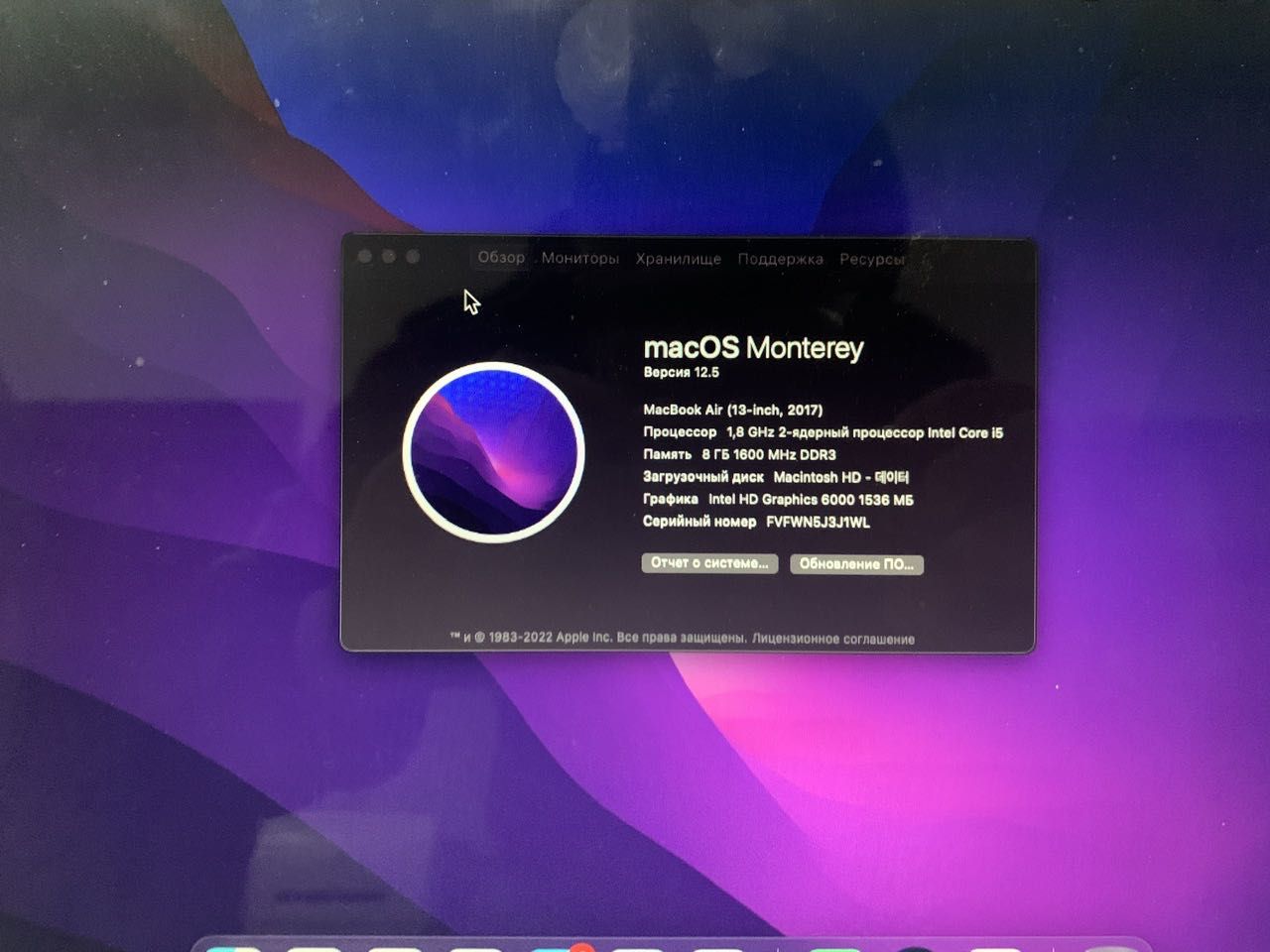The image size is (1270, 952).
Task: Click the MacBook Air (13-inch, 2017) line
Action: [x=733, y=410]
